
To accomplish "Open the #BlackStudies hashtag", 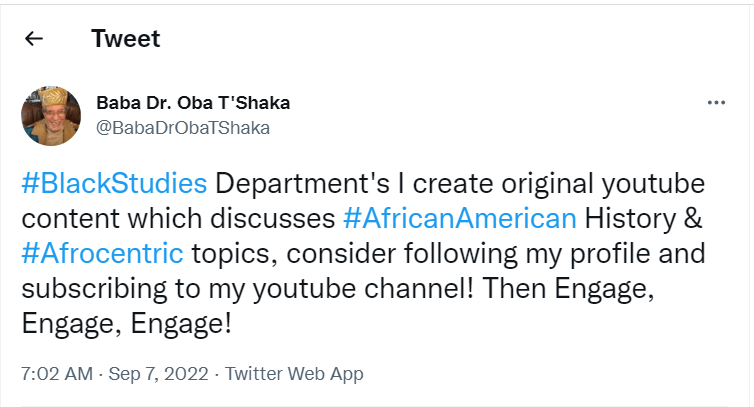I will (x=115, y=184).
